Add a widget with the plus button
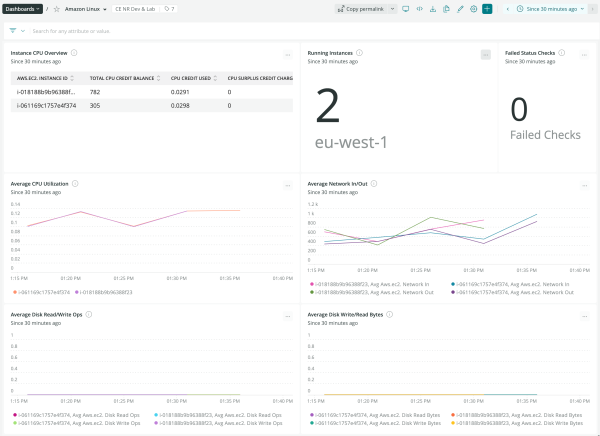 (x=487, y=8)
